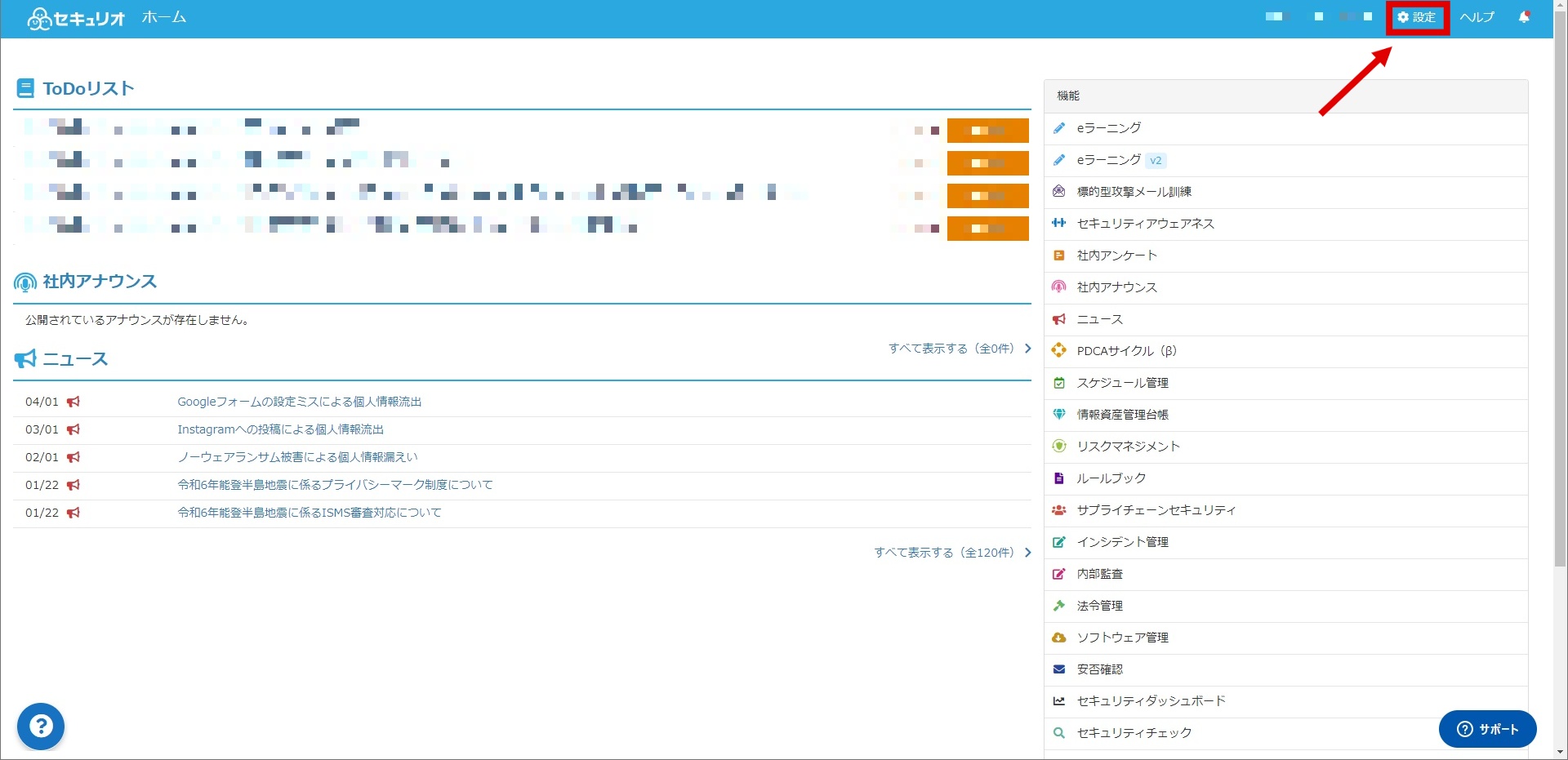Open news Googleフォームの設定ミスによる個人情報流出
This screenshot has width=1568, height=760.
point(300,402)
